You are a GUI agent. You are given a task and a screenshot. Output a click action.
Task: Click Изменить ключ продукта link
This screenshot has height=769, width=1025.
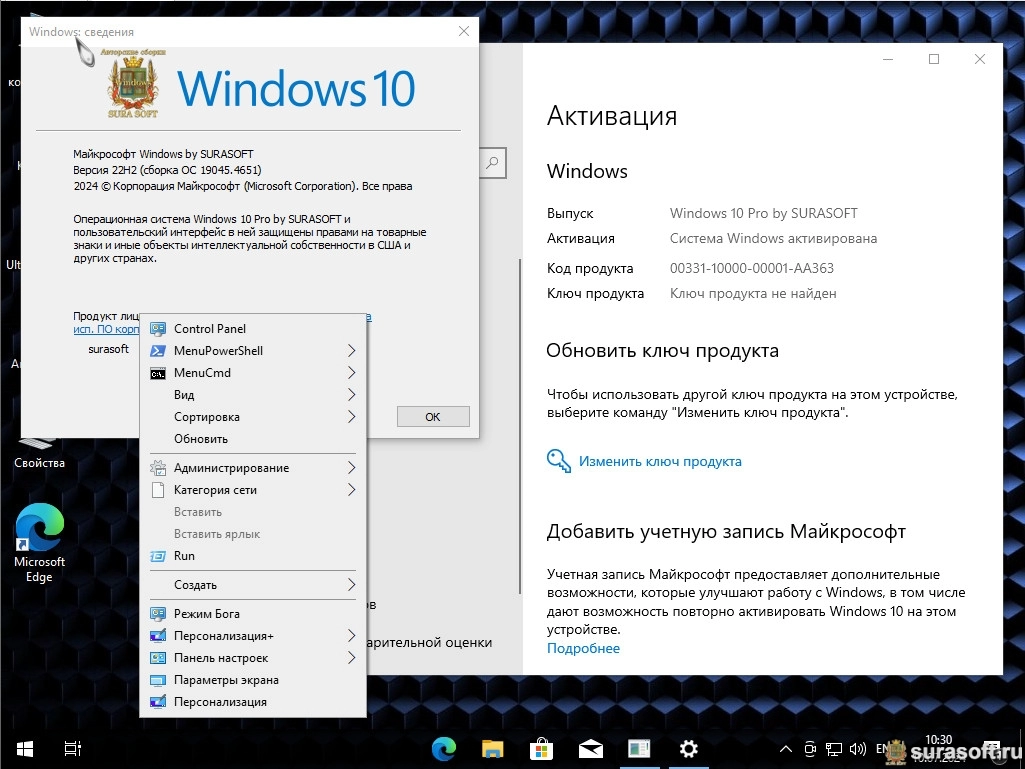[660, 462]
